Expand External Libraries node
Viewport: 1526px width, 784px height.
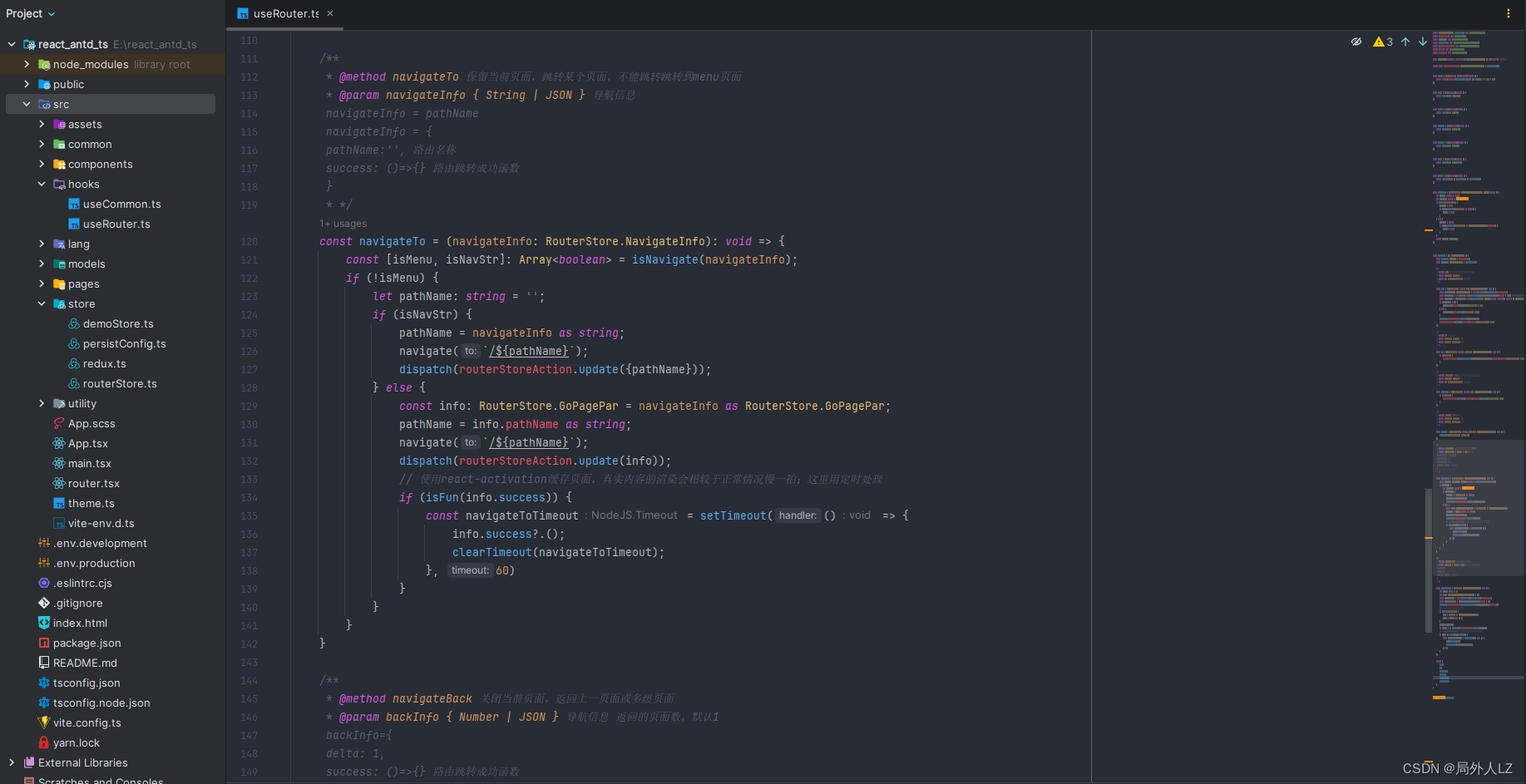[12, 762]
